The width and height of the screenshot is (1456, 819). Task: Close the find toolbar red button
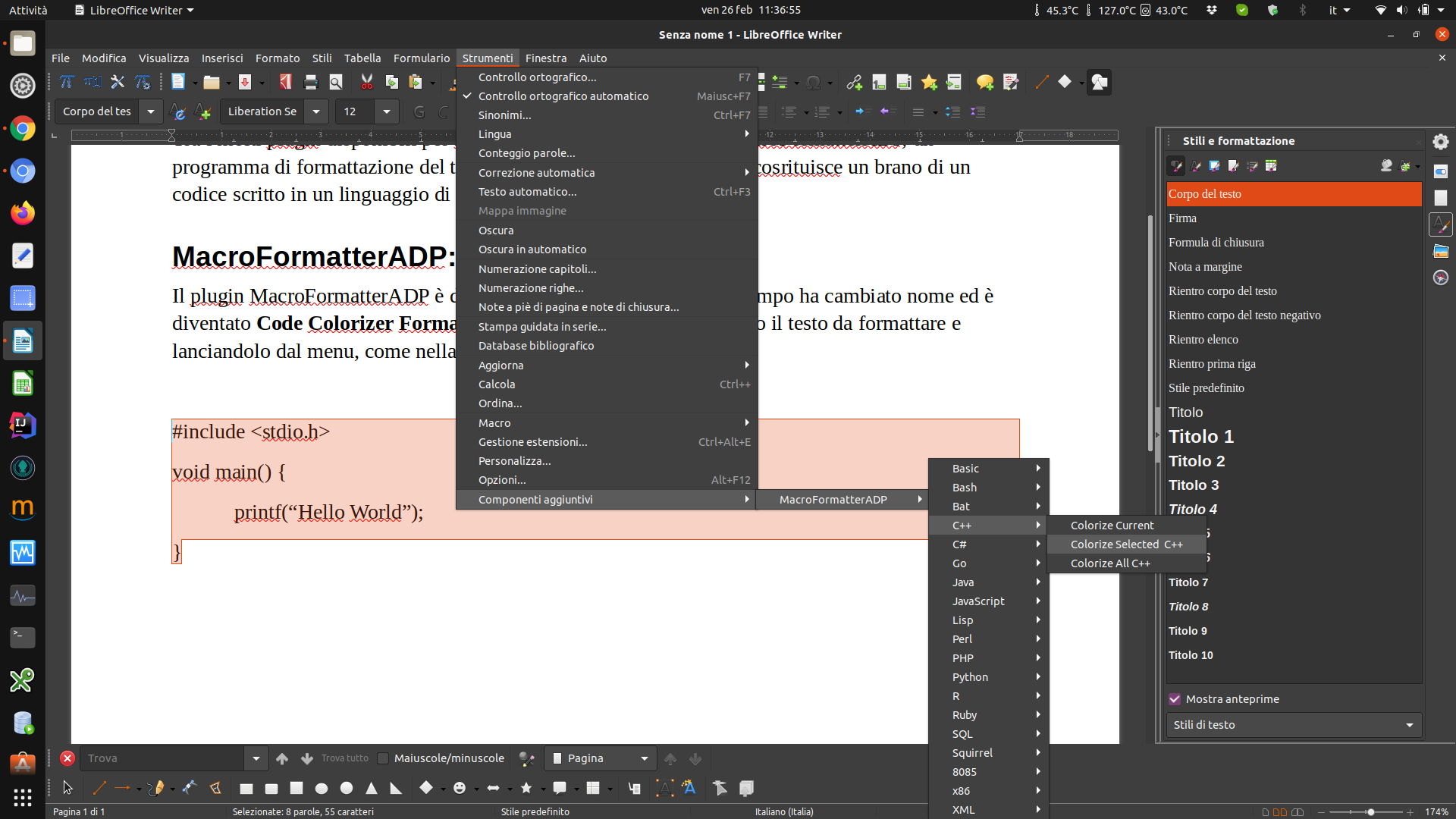tap(67, 758)
